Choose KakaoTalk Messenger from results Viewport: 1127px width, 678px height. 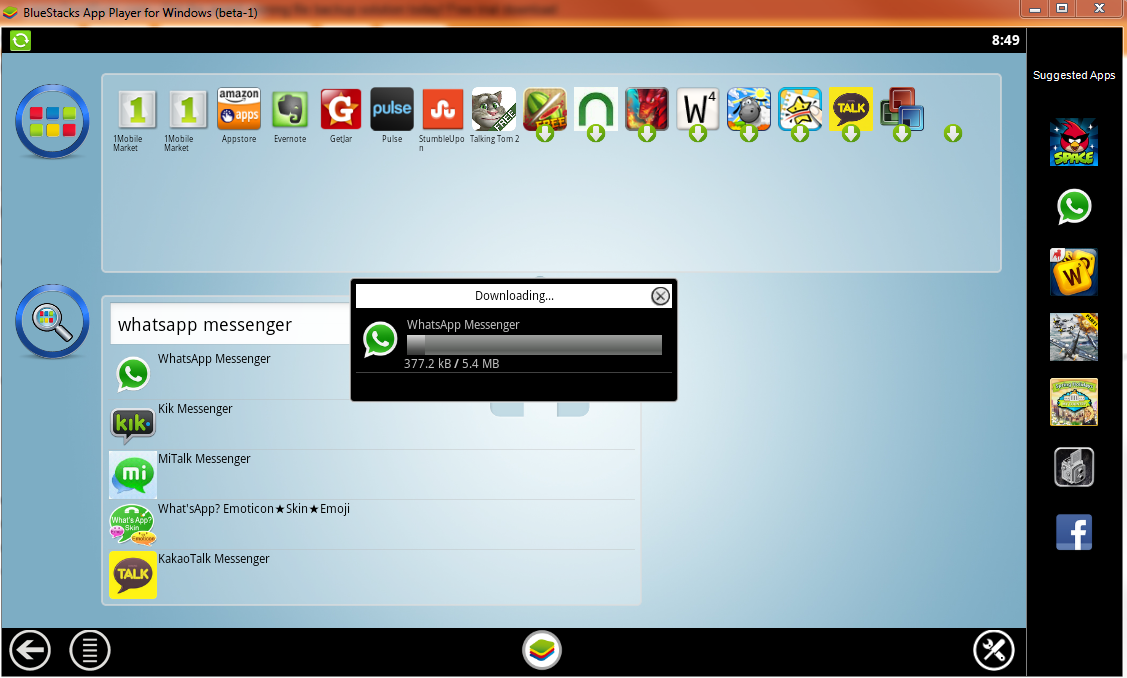coord(213,559)
